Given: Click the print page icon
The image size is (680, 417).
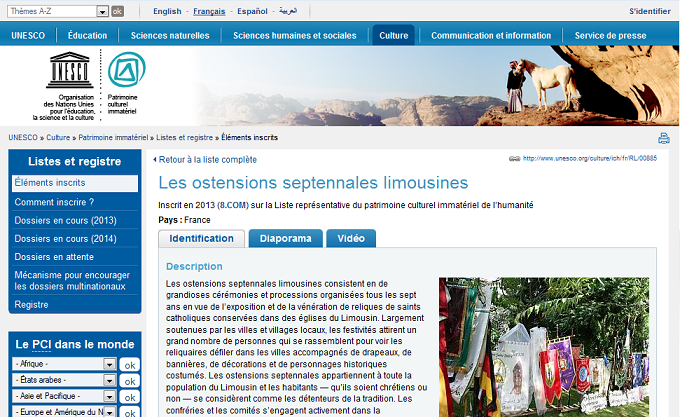Looking at the screenshot, I should tap(663, 138).
